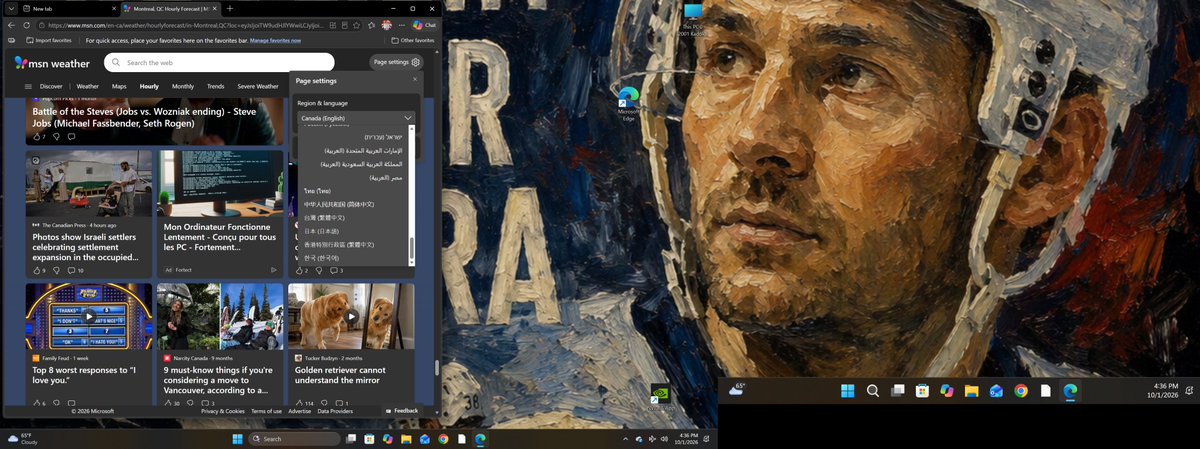The height and width of the screenshot is (449, 1200).
Task: Click the left taskbar Search box
Action: coord(294,439)
